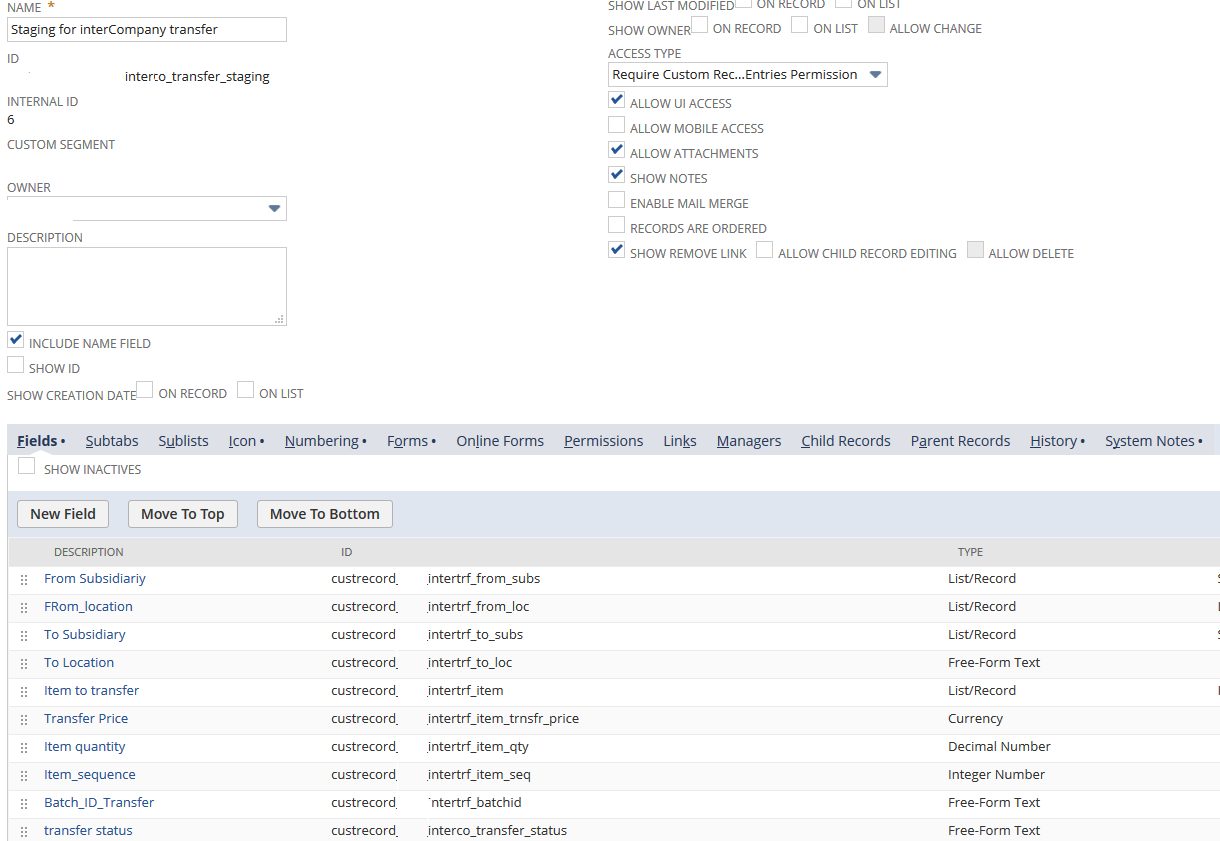Click drag handle for Transfer Price row
Viewport: 1220px width, 841px height.
(24, 720)
